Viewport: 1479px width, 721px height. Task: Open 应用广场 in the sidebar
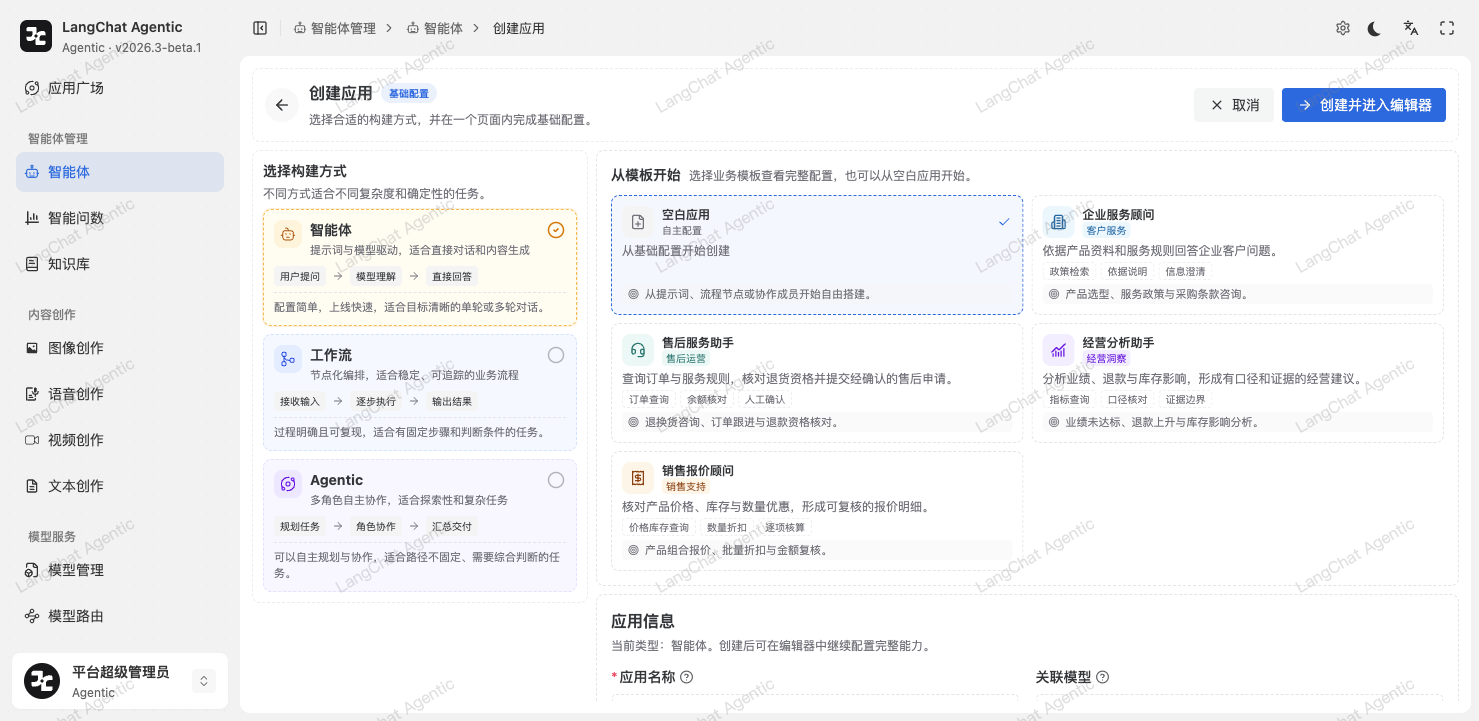(x=120, y=88)
